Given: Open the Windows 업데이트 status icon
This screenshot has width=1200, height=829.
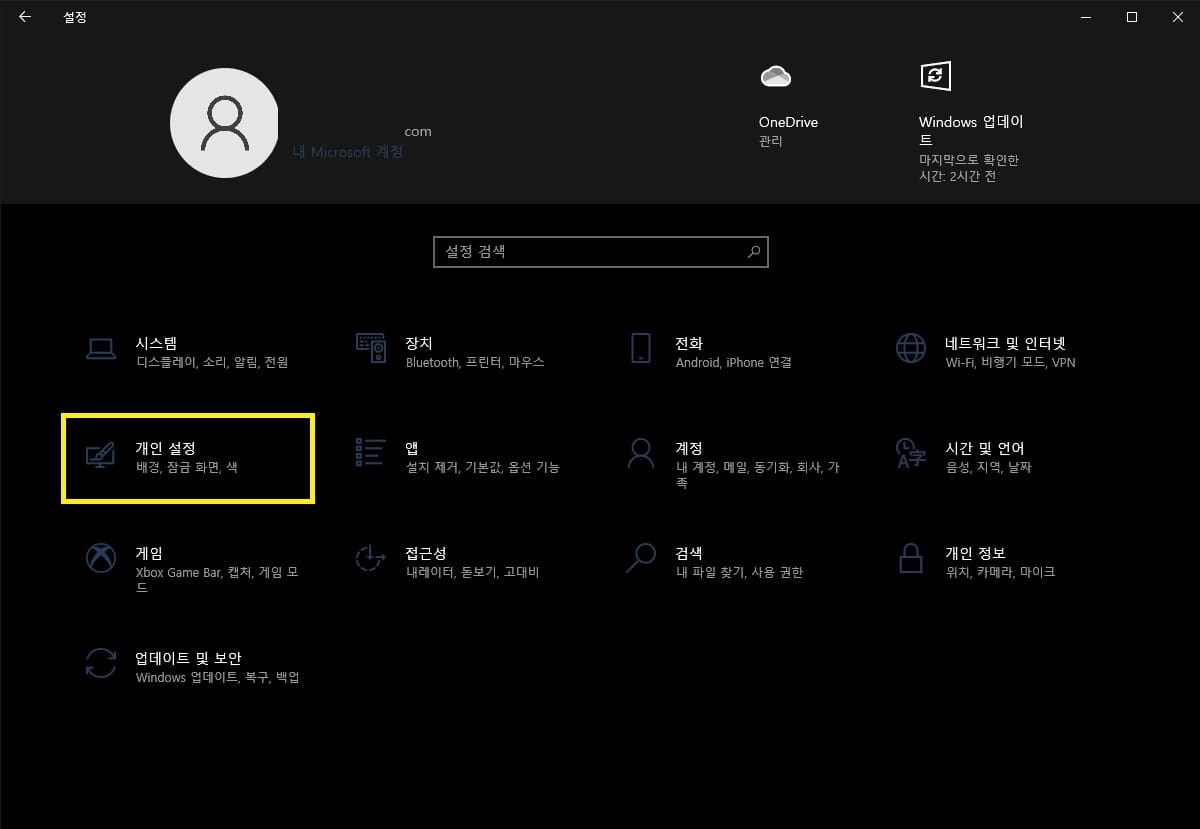Looking at the screenshot, I should (x=936, y=76).
